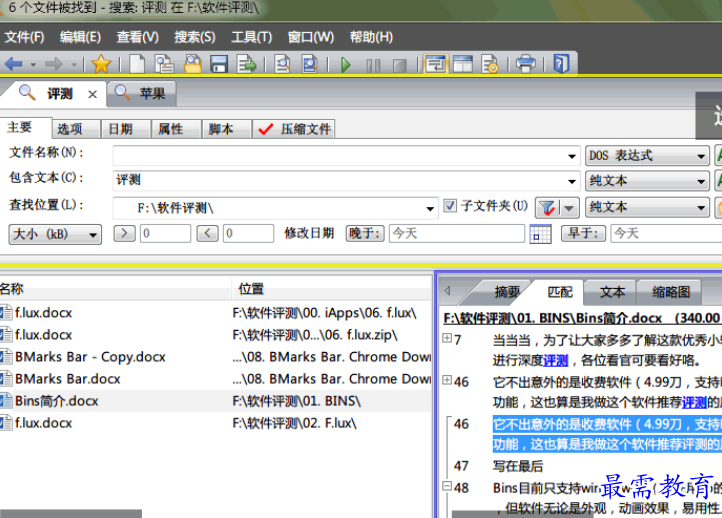Click the favorites star icon

pyautogui.click(x=101, y=64)
